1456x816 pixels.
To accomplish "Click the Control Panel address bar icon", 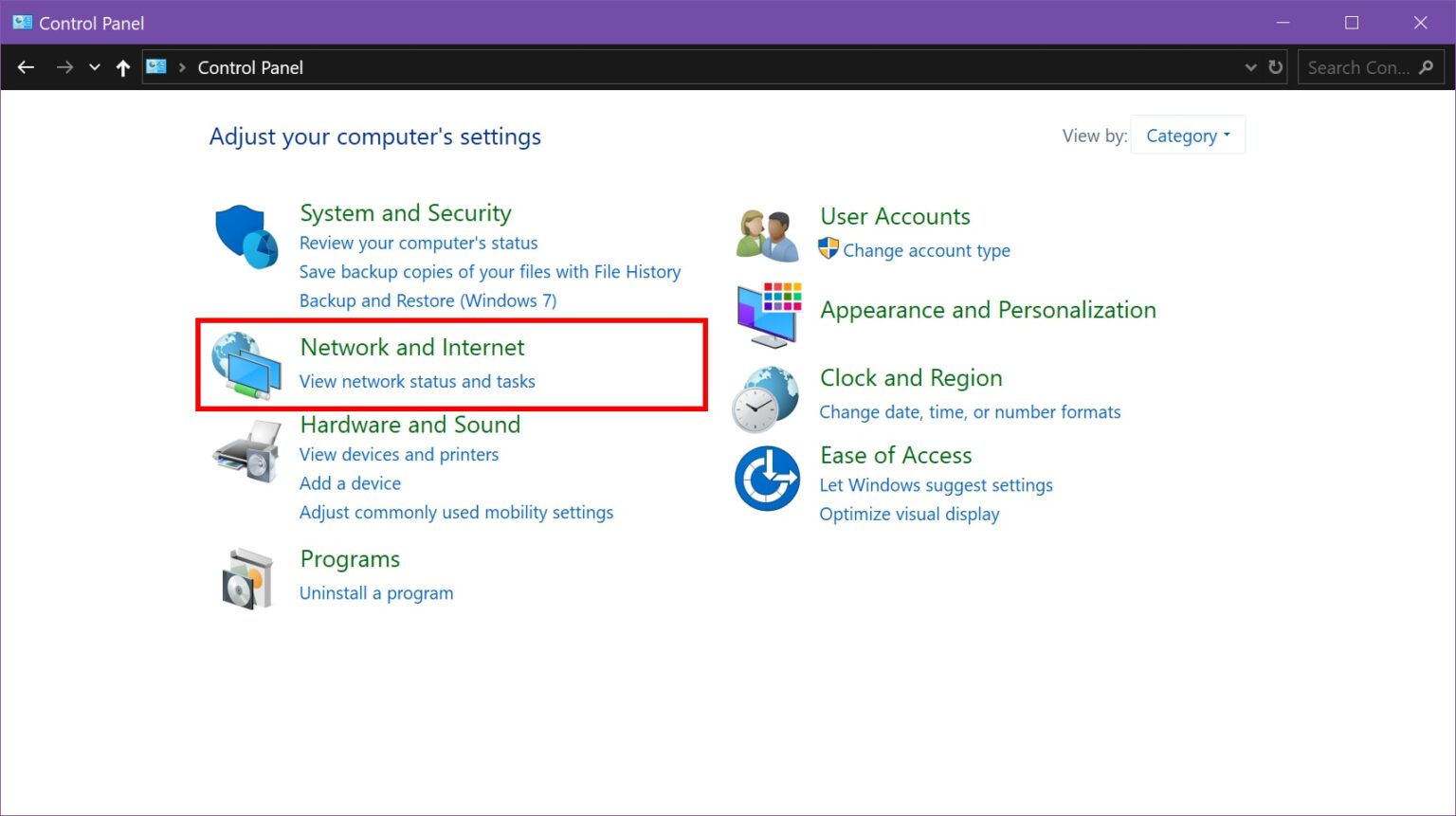I will [x=156, y=67].
